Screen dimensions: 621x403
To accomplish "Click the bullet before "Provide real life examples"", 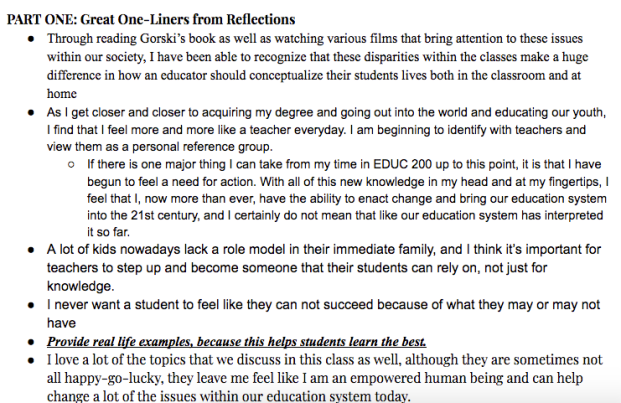I will pyautogui.click(x=32, y=342).
